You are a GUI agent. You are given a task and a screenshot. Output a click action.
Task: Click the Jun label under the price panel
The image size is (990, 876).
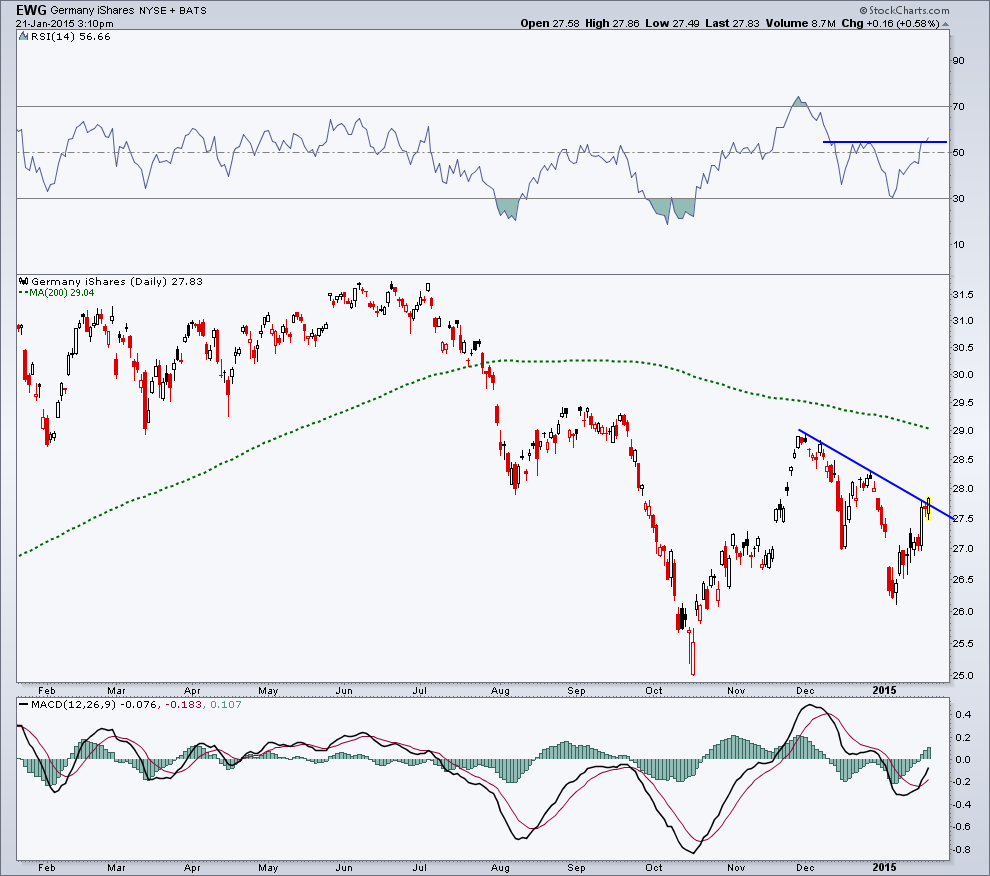click(x=344, y=691)
